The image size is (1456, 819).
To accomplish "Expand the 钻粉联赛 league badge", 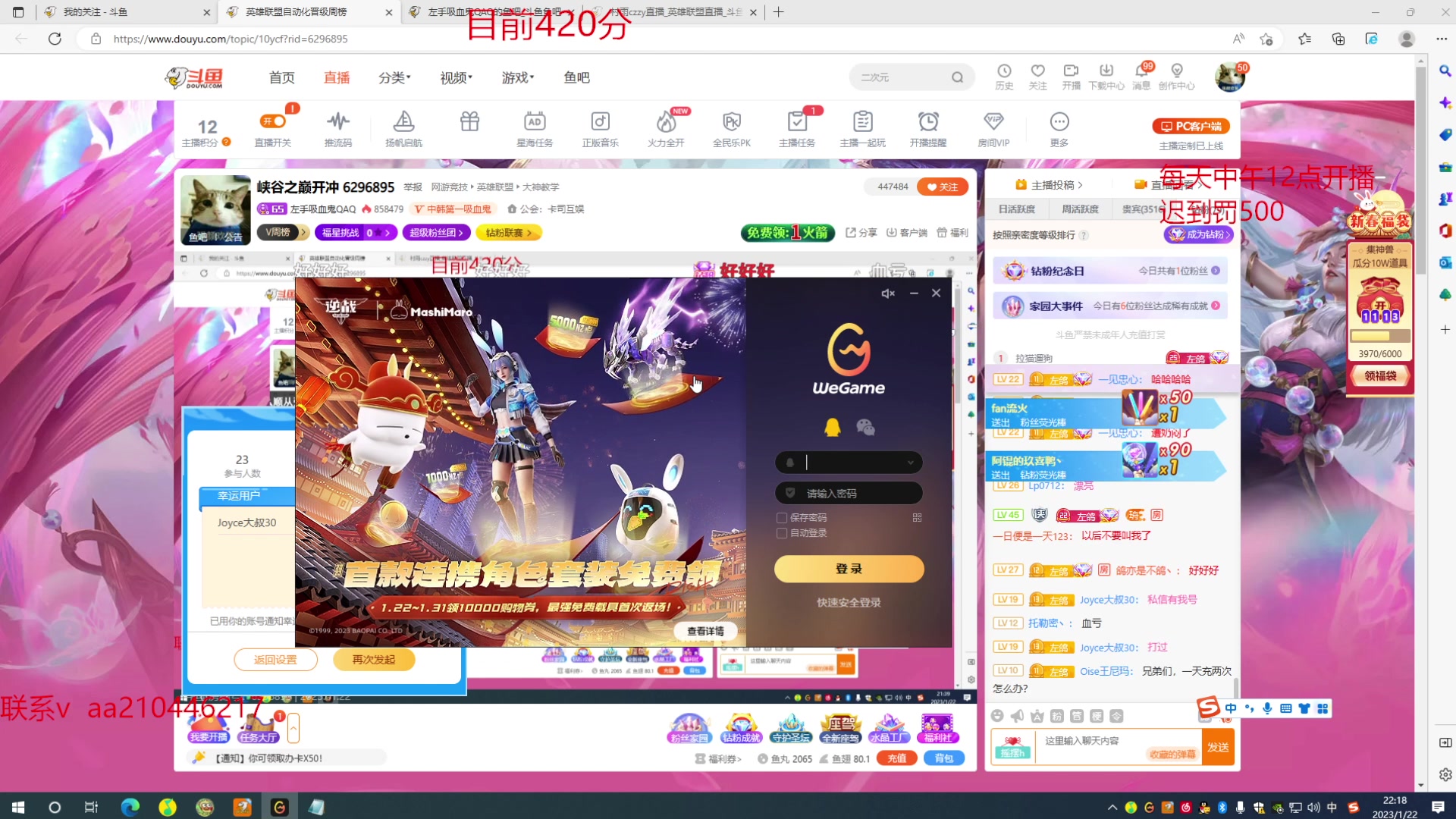I will (509, 233).
